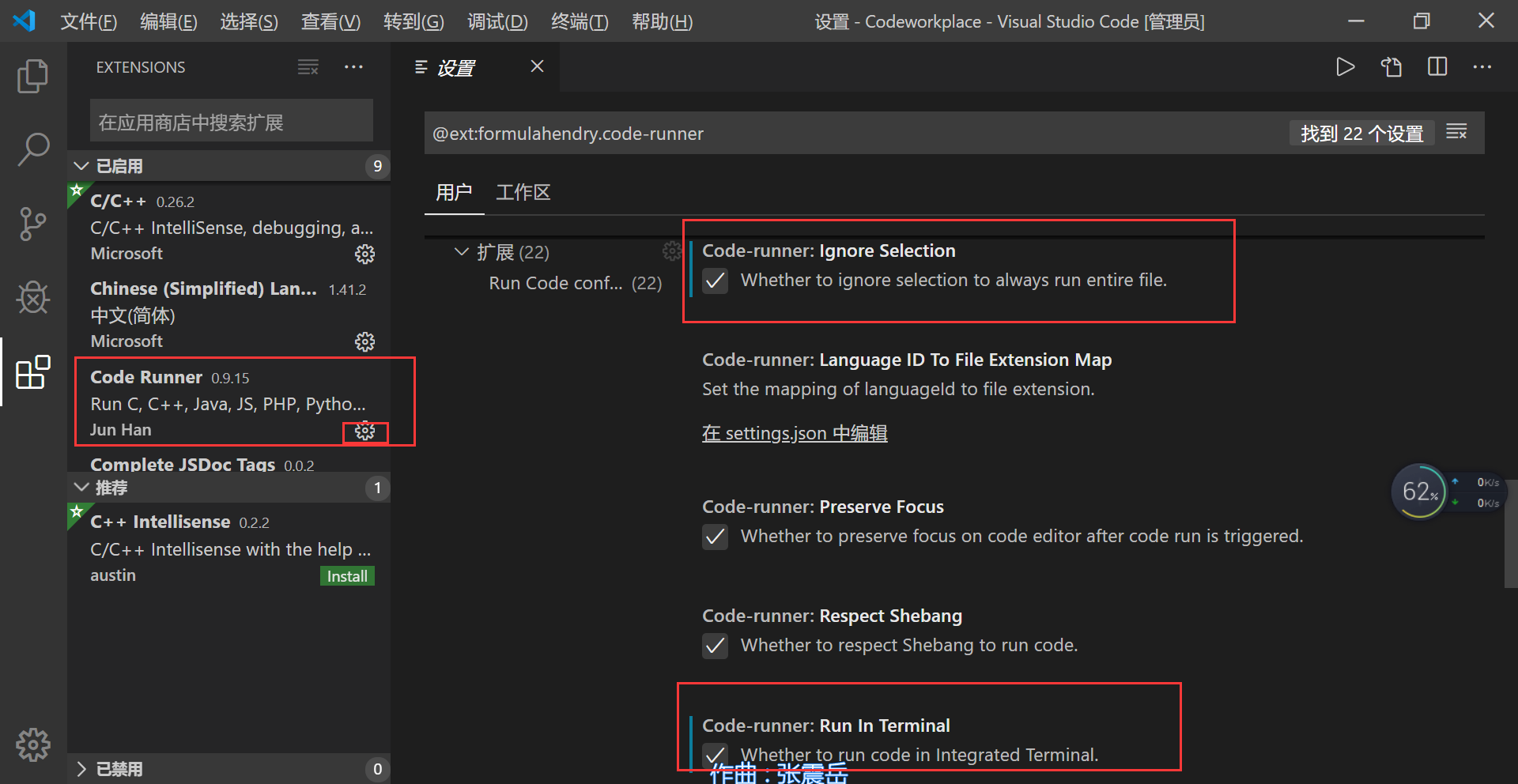Open the Code Runner manage gear

tap(364, 432)
